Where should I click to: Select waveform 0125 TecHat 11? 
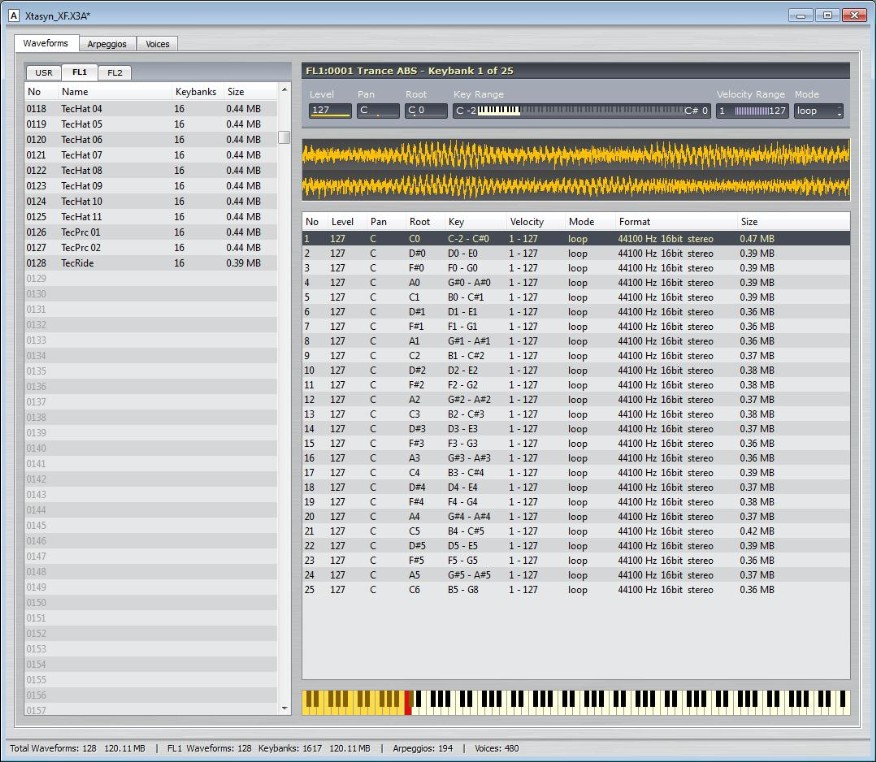point(151,217)
